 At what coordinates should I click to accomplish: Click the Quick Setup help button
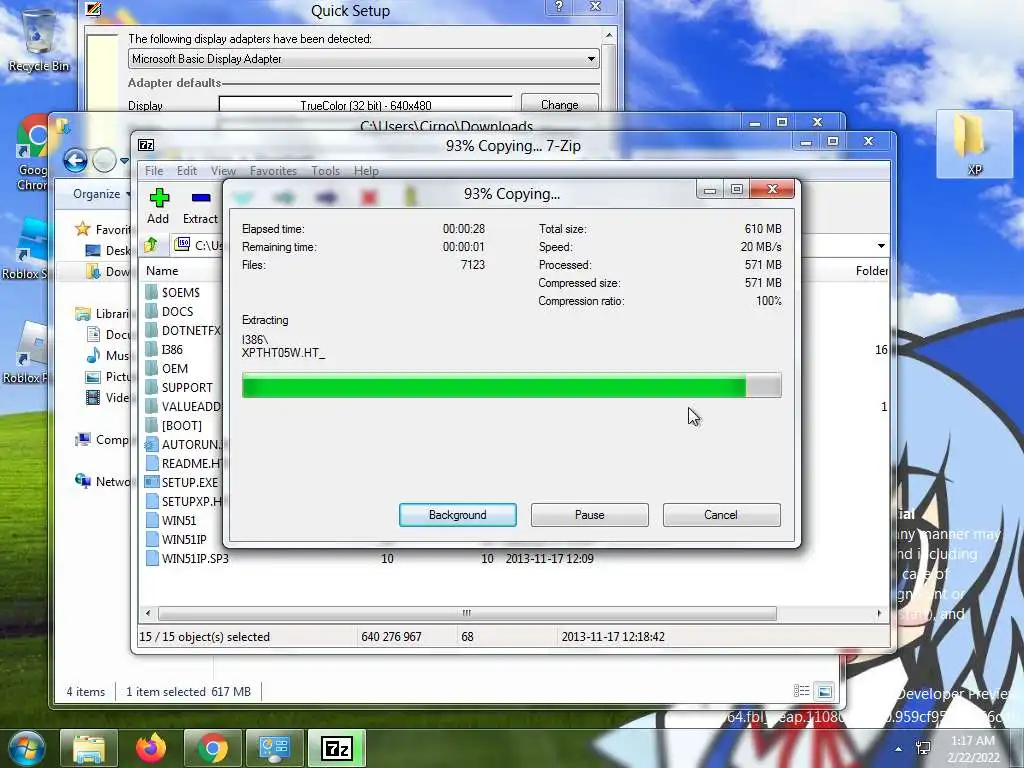(x=559, y=7)
